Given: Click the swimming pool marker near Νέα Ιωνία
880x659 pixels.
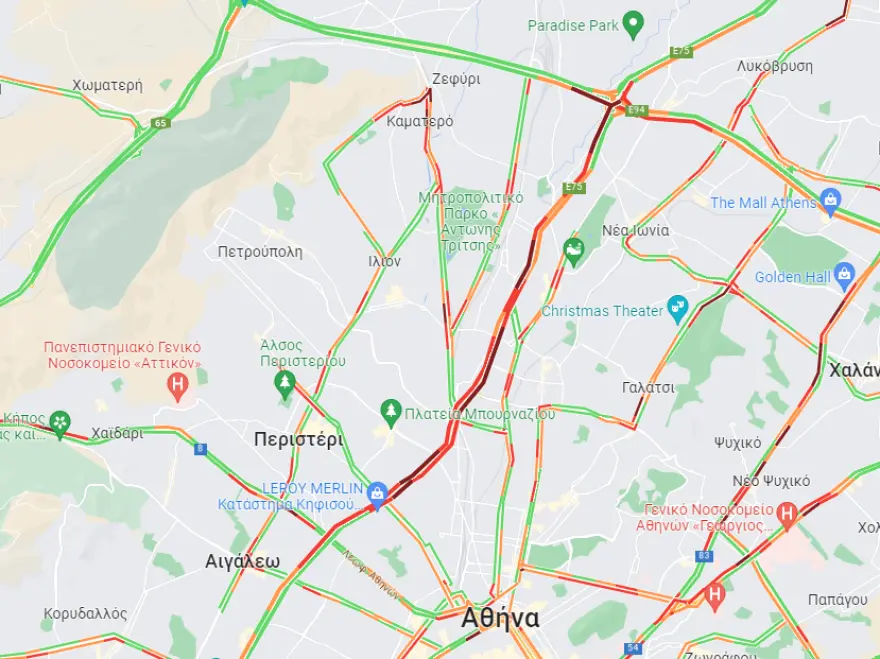Looking at the screenshot, I should coord(574,253).
